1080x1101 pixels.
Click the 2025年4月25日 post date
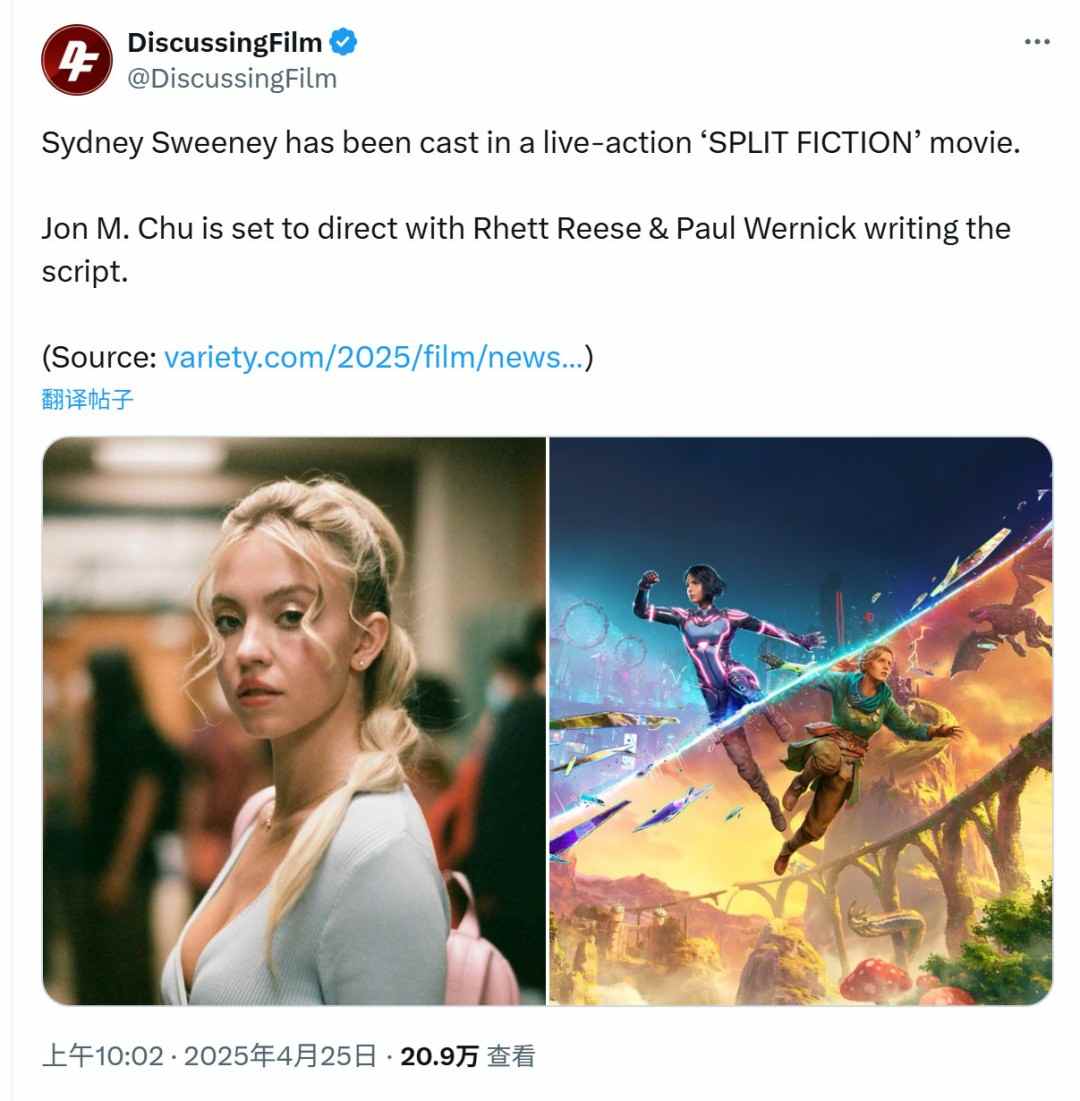(x=280, y=1055)
